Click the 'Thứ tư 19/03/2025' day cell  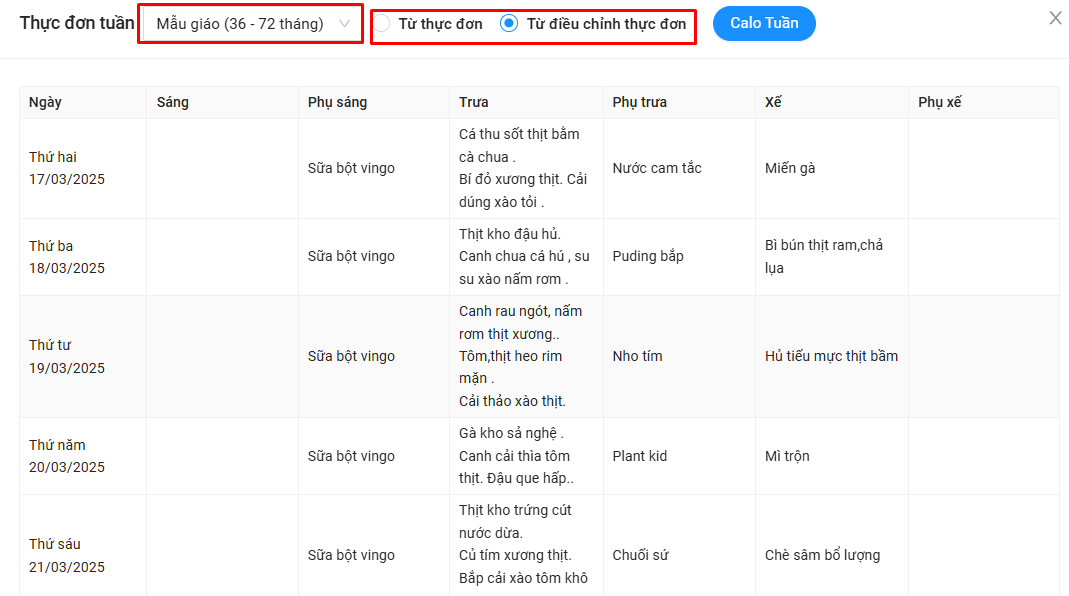(67, 356)
